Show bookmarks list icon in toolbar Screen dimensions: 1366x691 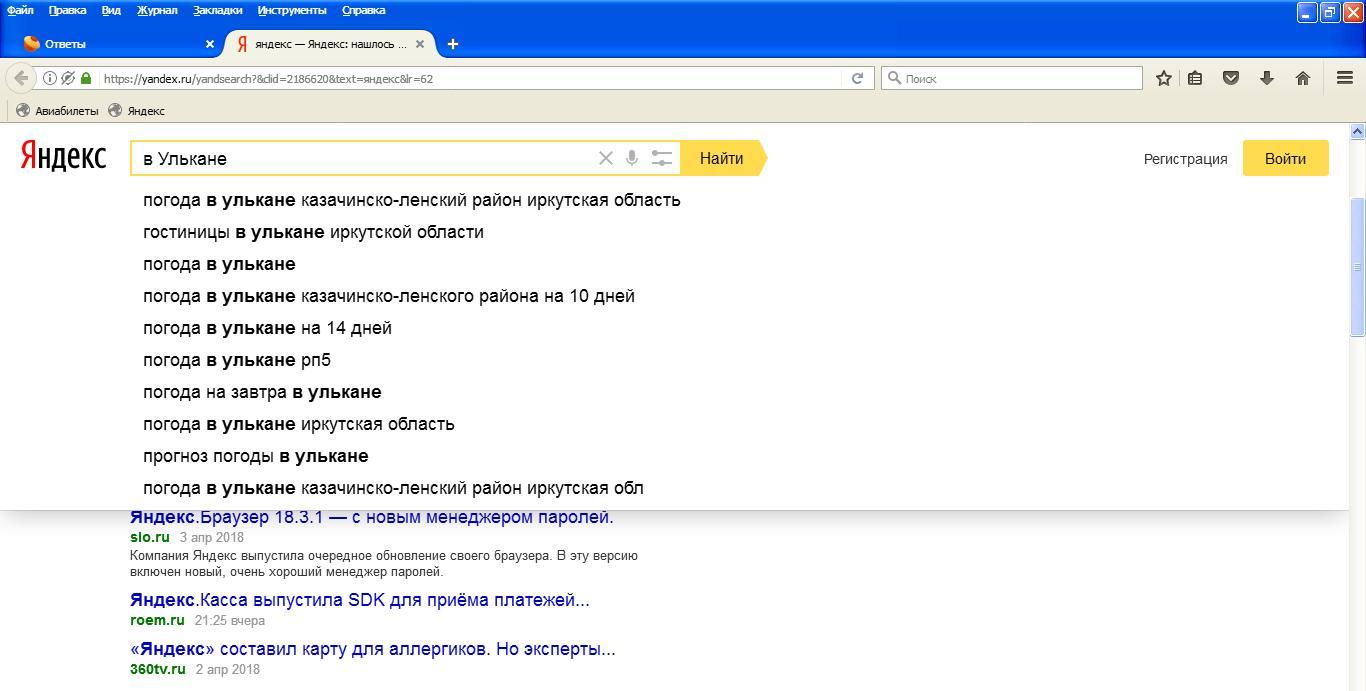pos(1195,78)
